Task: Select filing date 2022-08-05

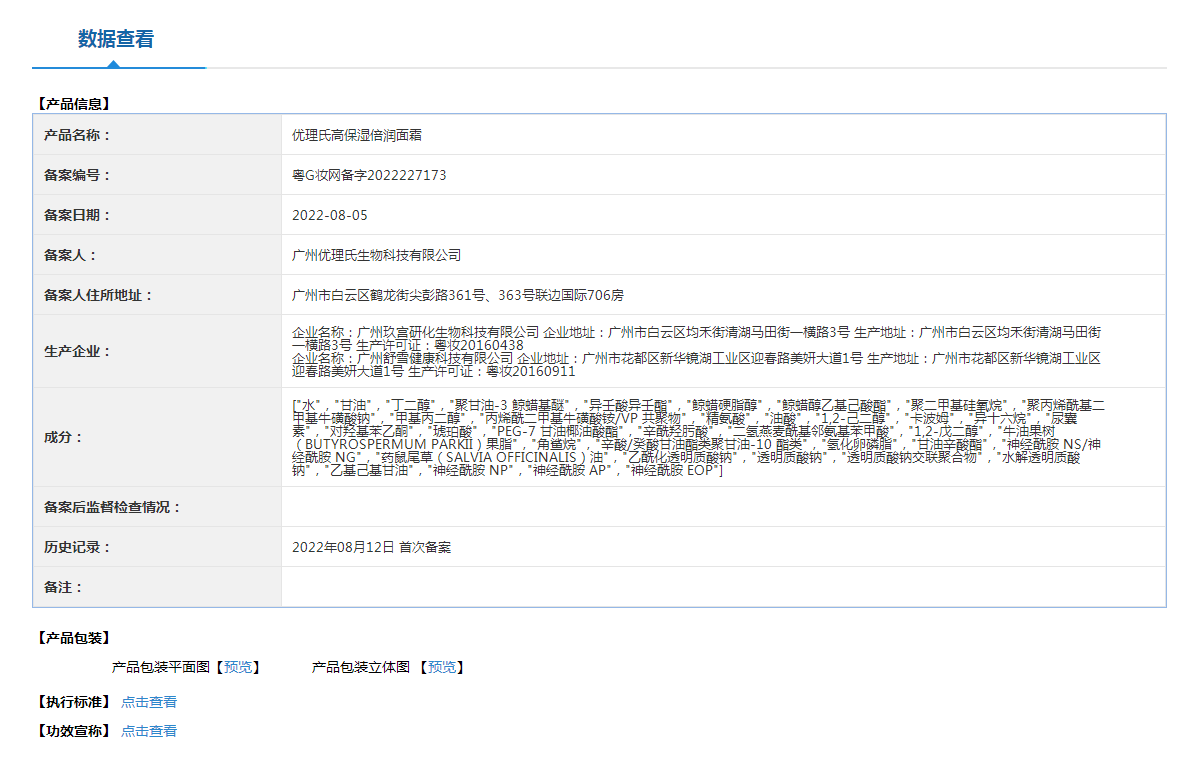Action: [330, 215]
